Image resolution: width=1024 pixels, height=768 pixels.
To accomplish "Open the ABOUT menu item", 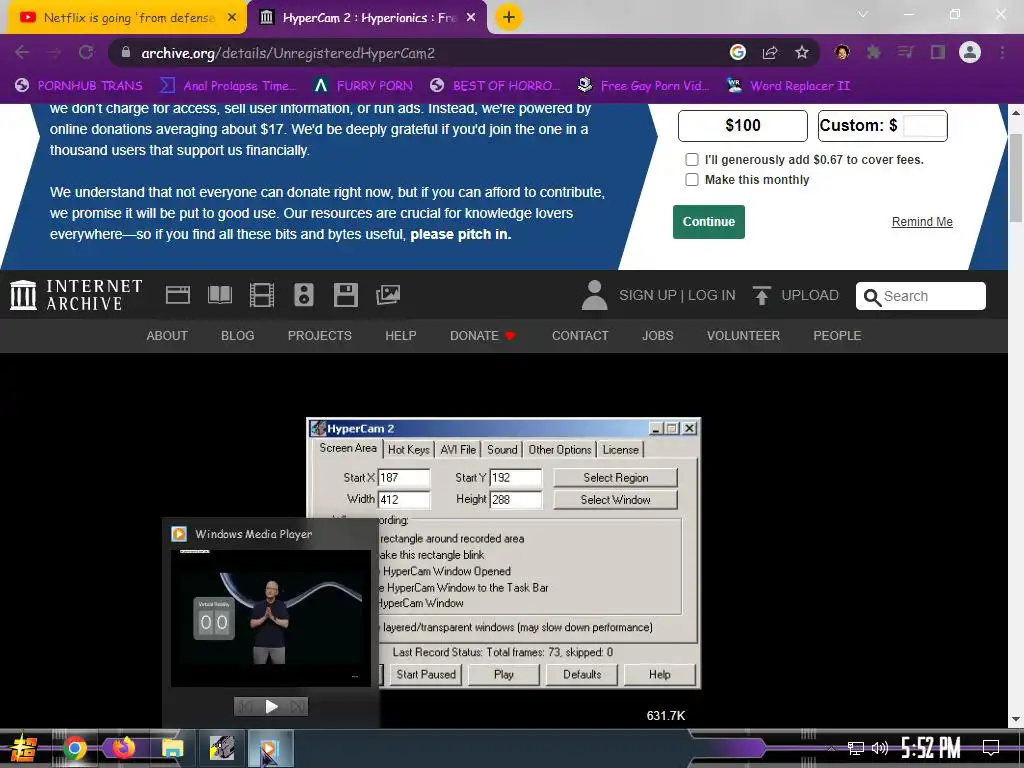I will pos(167,336).
